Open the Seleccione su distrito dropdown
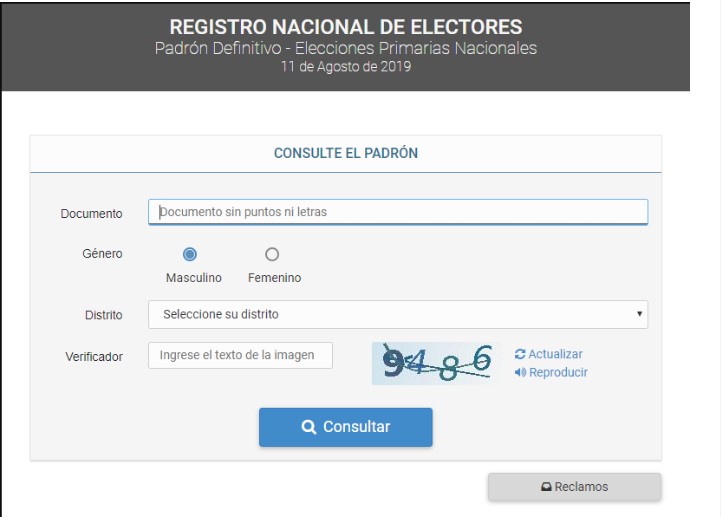Image resolution: width=721 pixels, height=517 pixels. [x=398, y=315]
